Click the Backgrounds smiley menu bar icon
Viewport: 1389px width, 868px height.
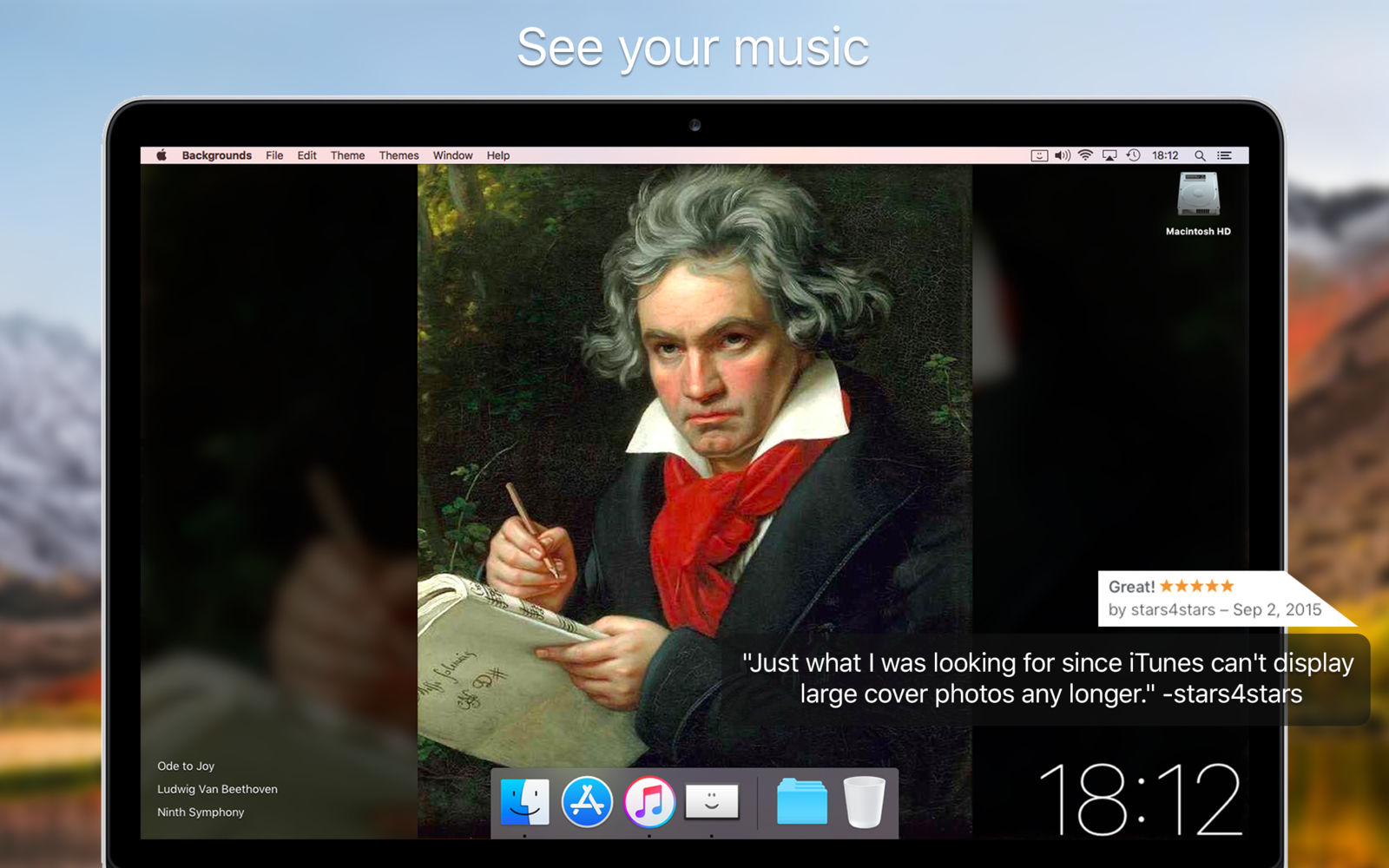[x=1039, y=155]
